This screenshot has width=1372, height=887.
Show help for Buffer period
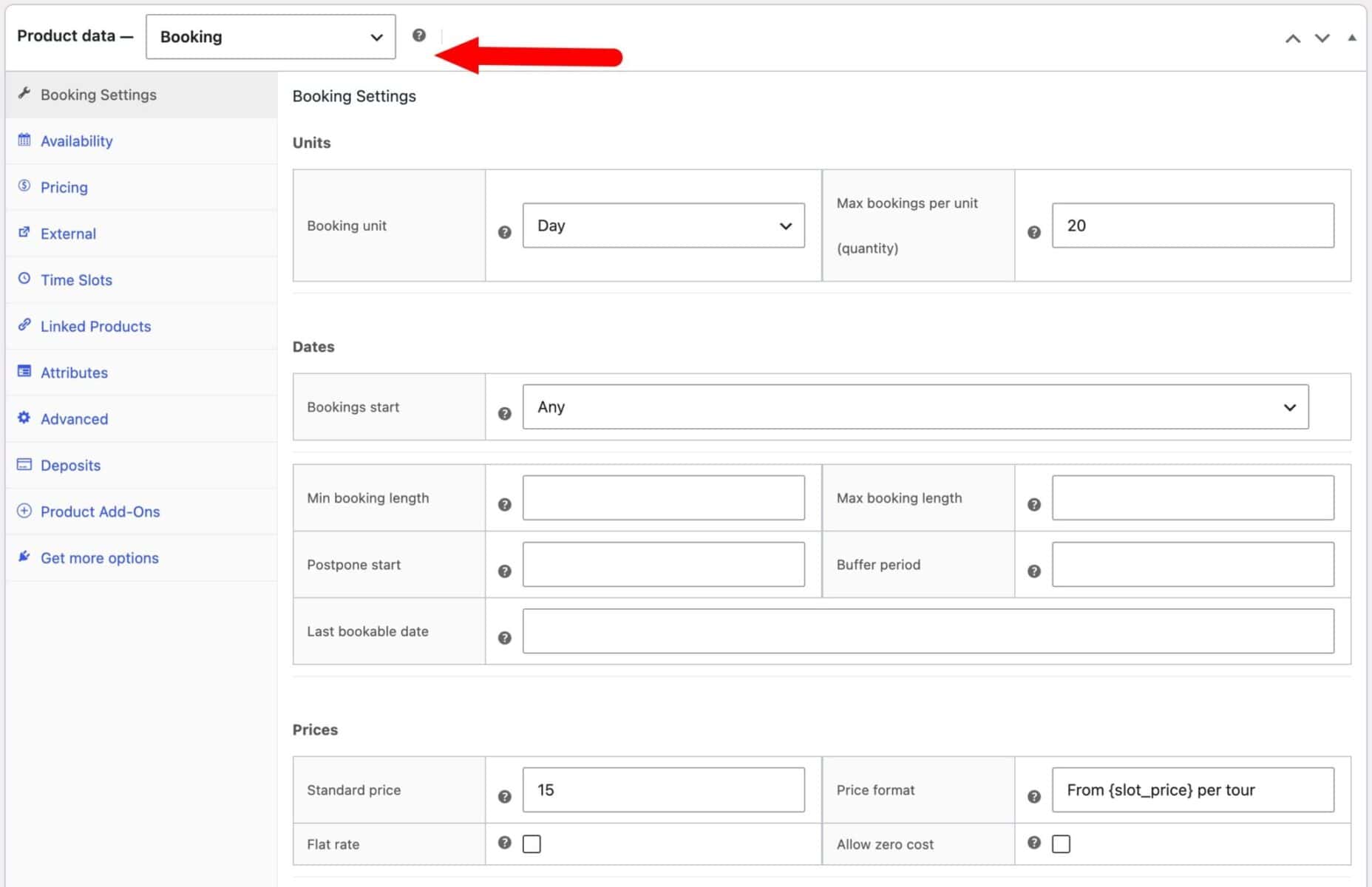pyautogui.click(x=1034, y=571)
